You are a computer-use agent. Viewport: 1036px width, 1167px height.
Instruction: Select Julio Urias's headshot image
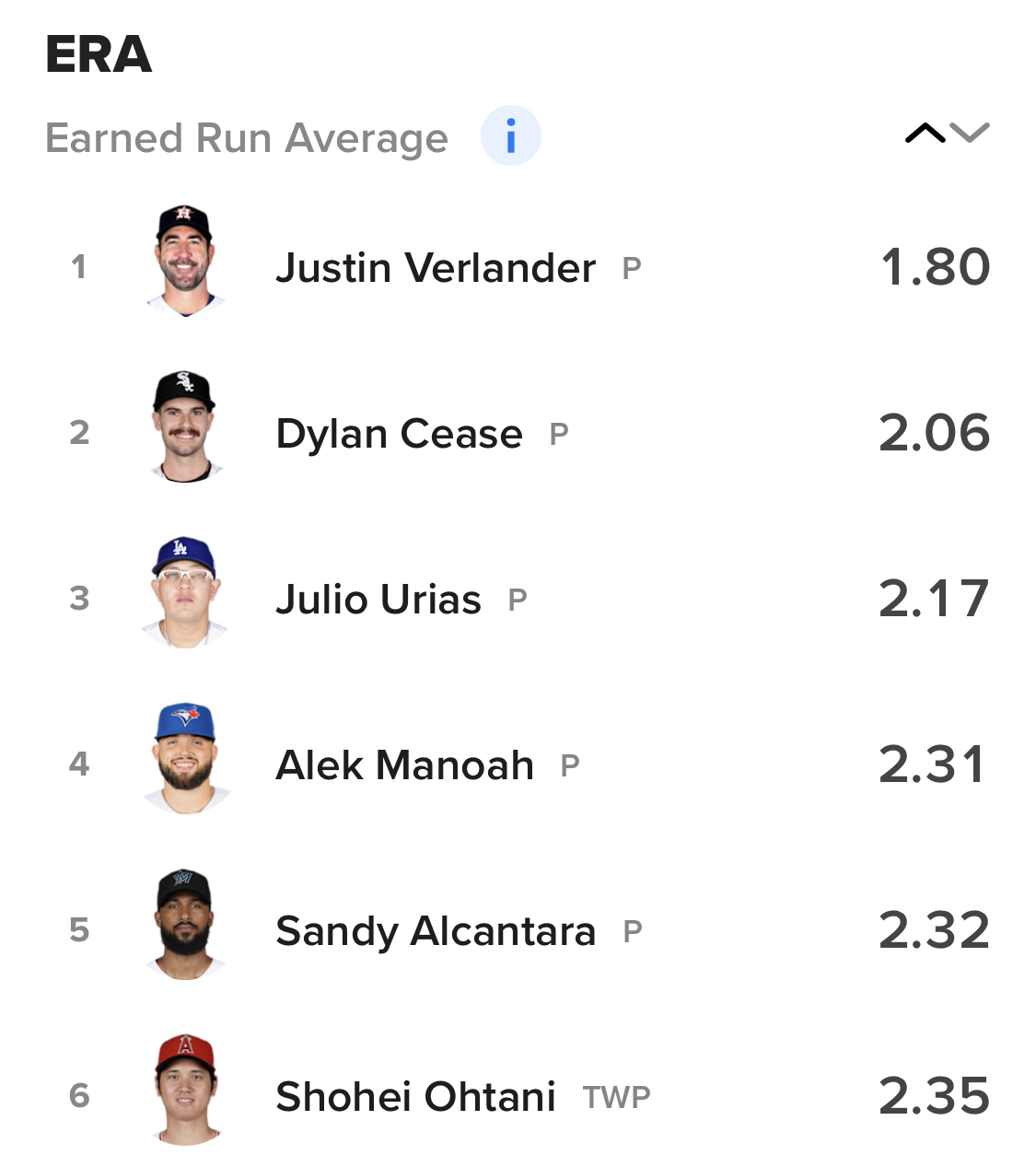185,593
